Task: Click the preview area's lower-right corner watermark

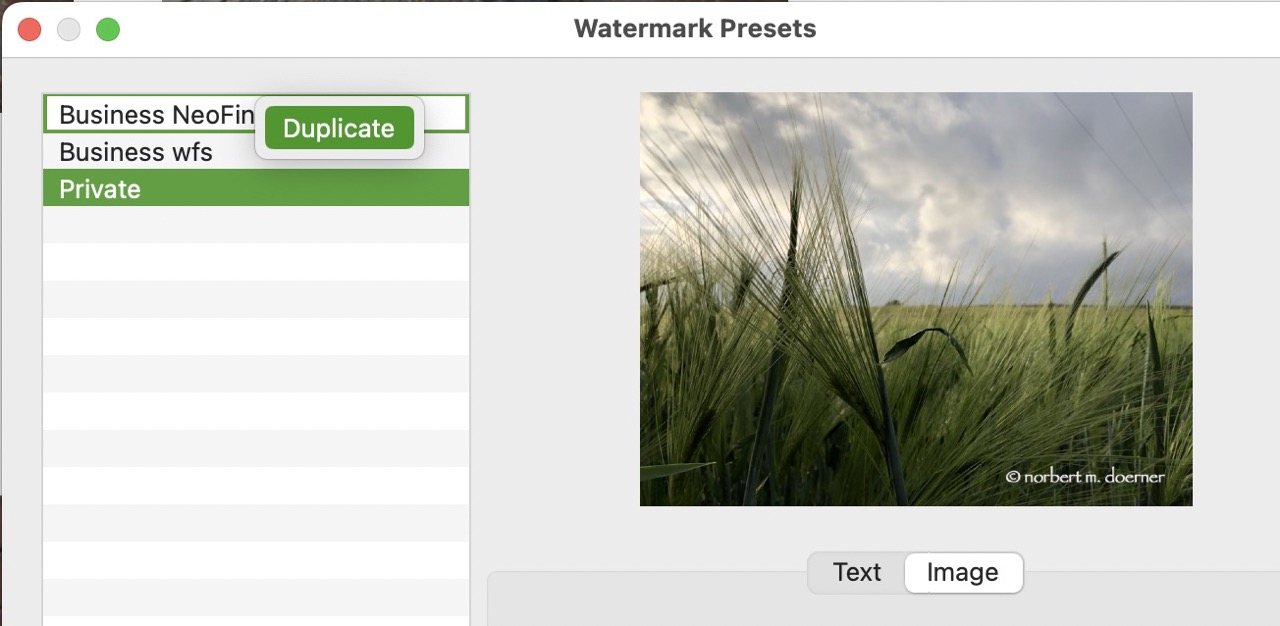Action: click(1085, 477)
